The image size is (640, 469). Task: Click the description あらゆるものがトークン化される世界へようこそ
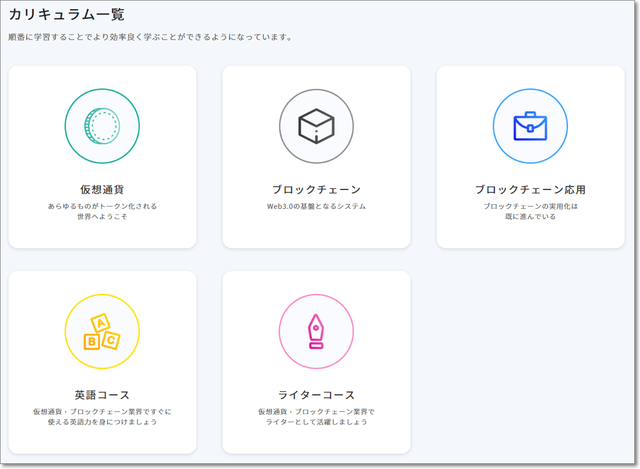102,211
